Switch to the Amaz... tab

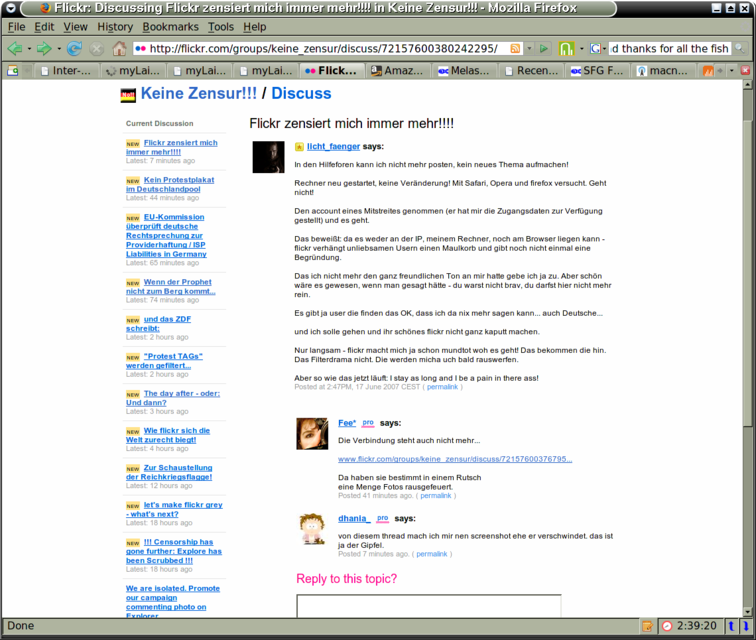pyautogui.click(x=397, y=71)
